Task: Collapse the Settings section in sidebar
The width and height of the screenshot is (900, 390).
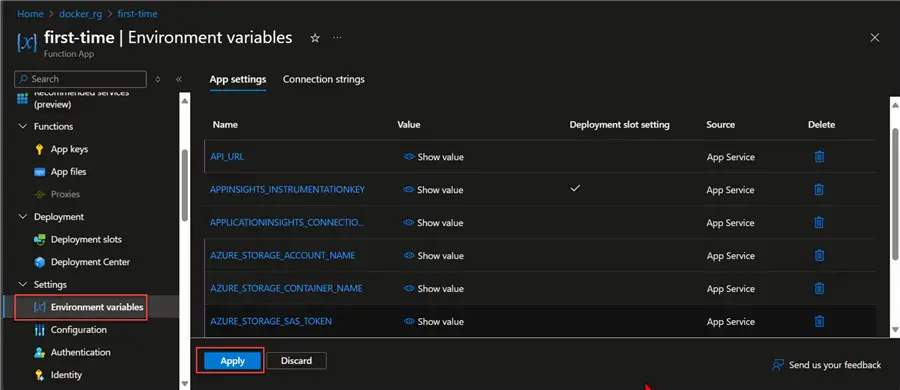Action: [23, 284]
